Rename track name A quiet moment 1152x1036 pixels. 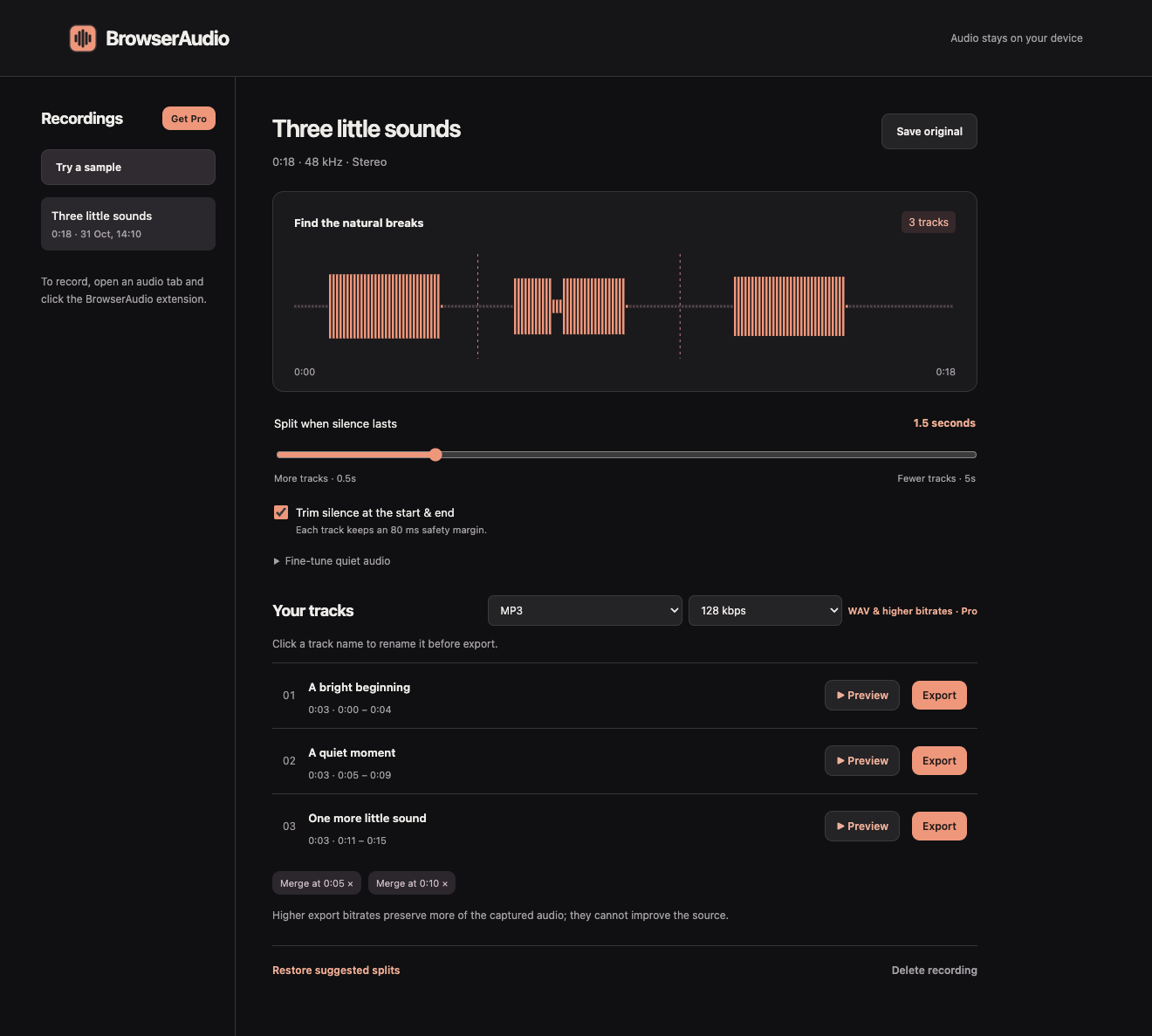pyautogui.click(x=352, y=753)
